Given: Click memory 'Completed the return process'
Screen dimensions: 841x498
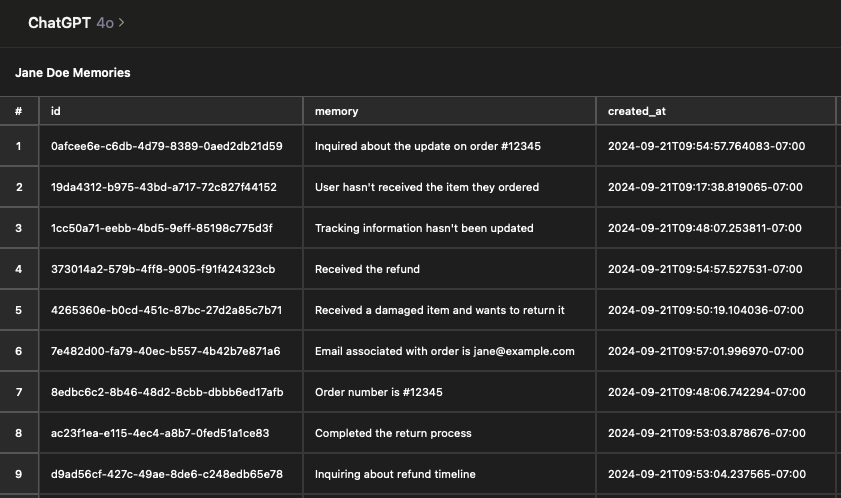Looking at the screenshot, I should tap(393, 433).
